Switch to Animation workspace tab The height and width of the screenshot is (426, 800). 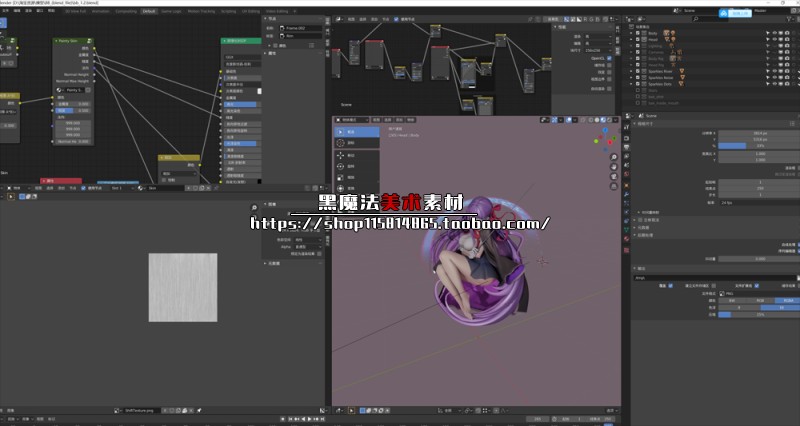tap(101, 11)
